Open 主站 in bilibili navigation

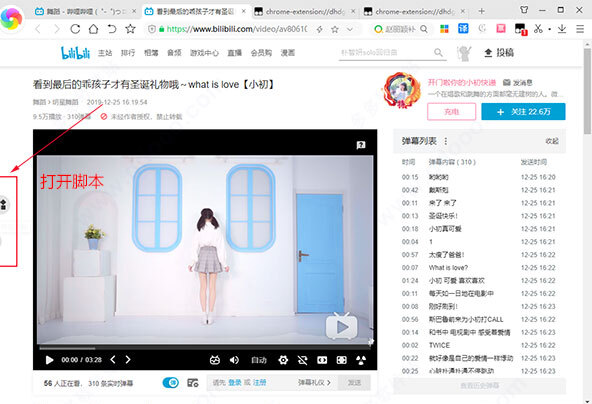[x=105, y=53]
